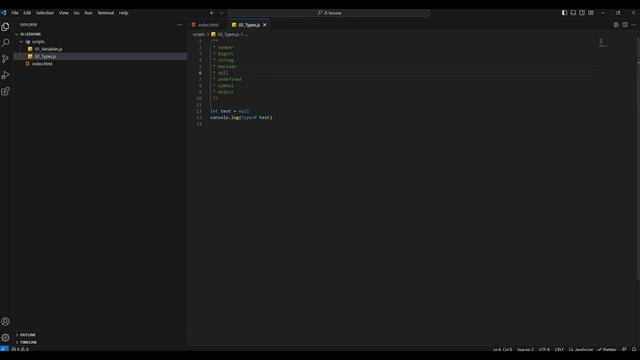Open 01_Variables.js in the Explorer

click(48, 49)
